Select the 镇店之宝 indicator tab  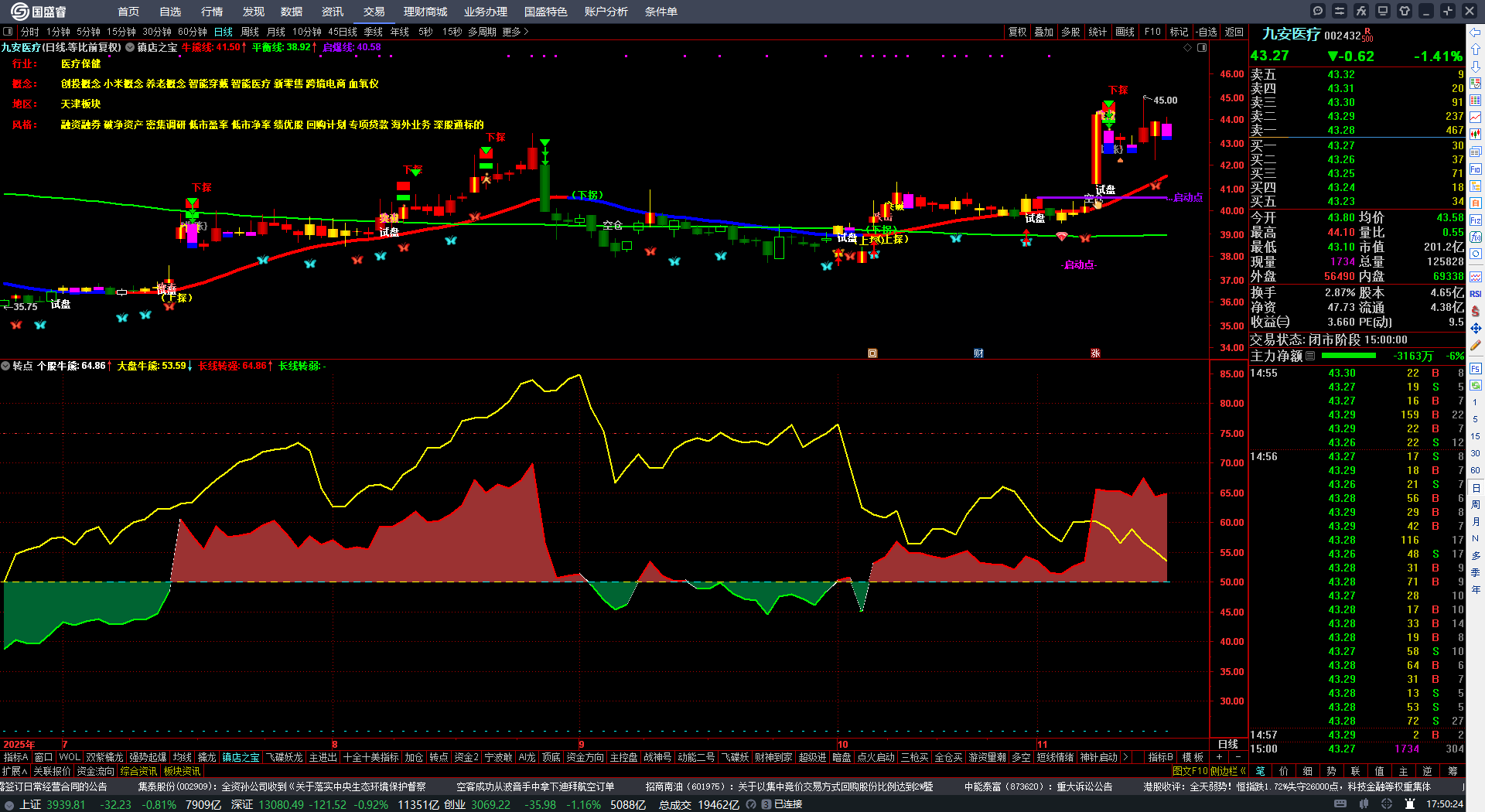tap(241, 758)
